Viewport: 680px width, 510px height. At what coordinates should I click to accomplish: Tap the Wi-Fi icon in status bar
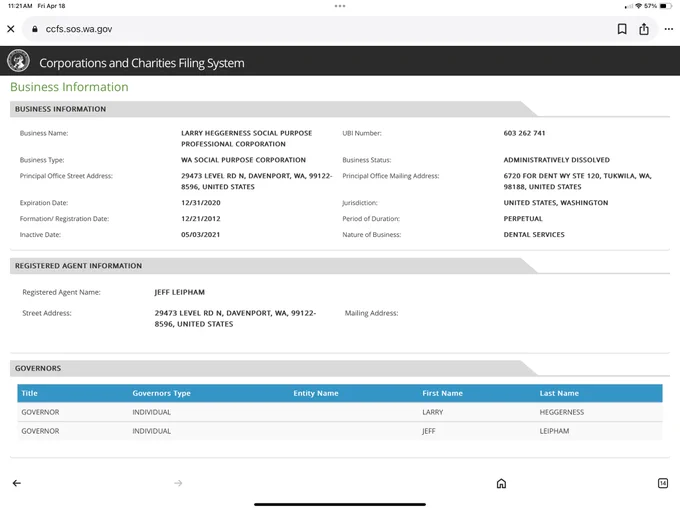pyautogui.click(x=638, y=6)
